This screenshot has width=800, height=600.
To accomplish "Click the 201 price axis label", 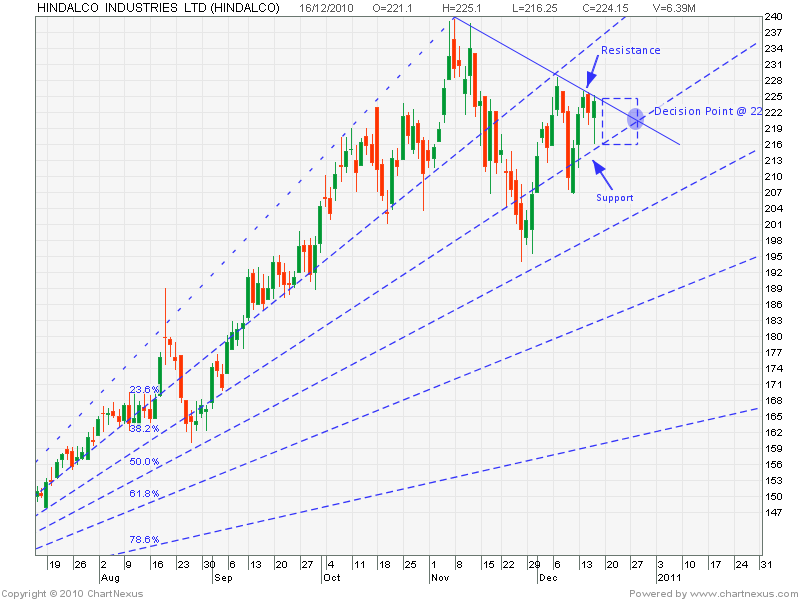I will tap(773, 224).
